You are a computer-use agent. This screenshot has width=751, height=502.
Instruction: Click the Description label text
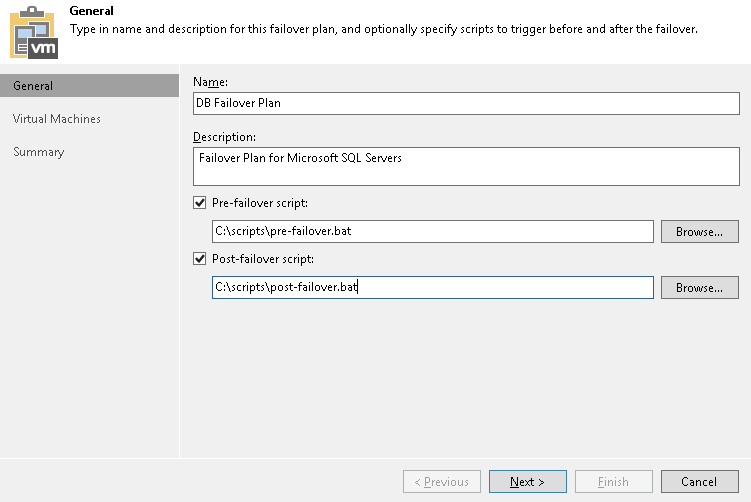coord(225,137)
